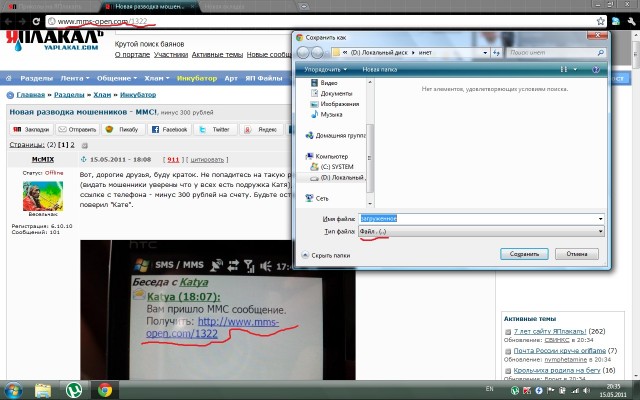Screen dimensions: 640x400
Task: Select 'Музыка' in the navigation pane
Action: tap(327, 115)
